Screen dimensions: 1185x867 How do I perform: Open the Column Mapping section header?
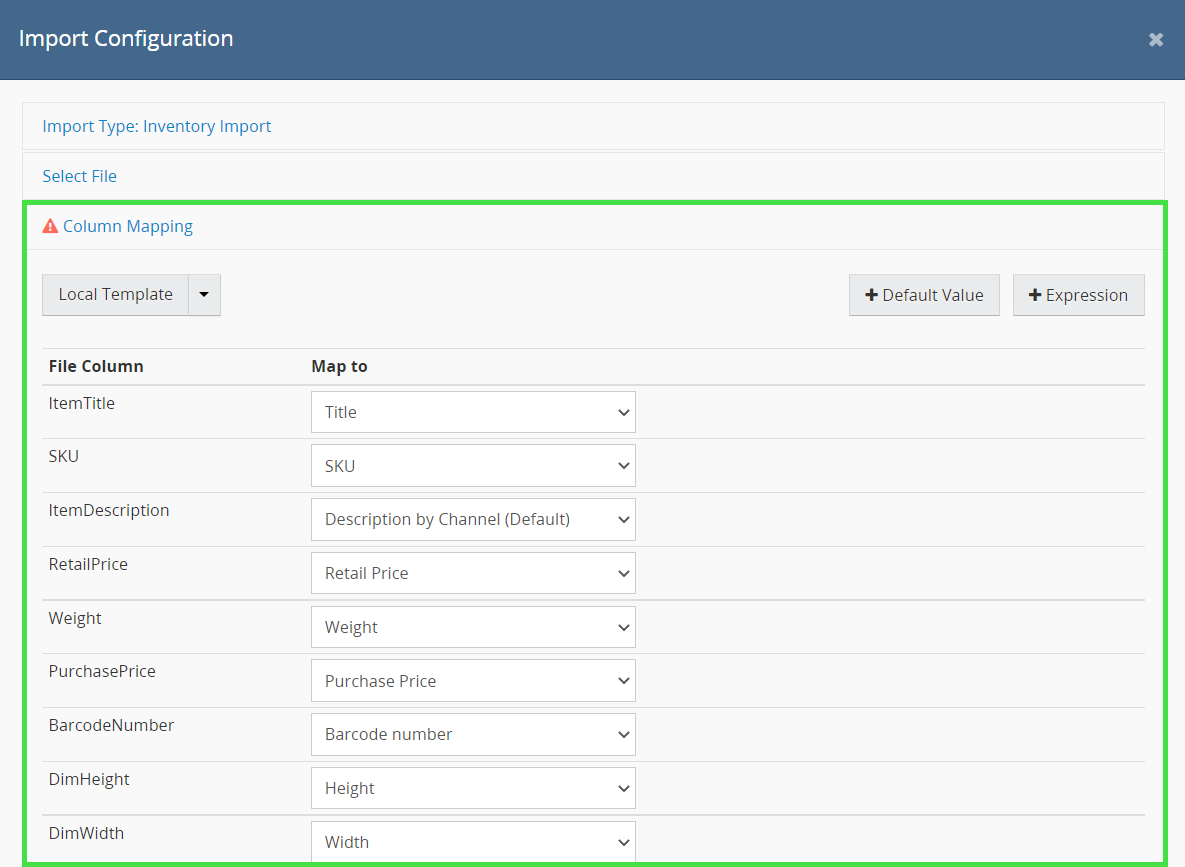128,226
